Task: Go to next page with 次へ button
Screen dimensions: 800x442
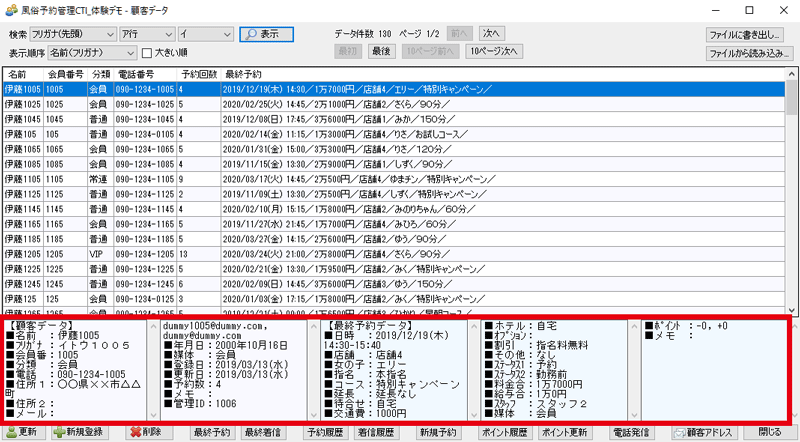Action: [490, 33]
